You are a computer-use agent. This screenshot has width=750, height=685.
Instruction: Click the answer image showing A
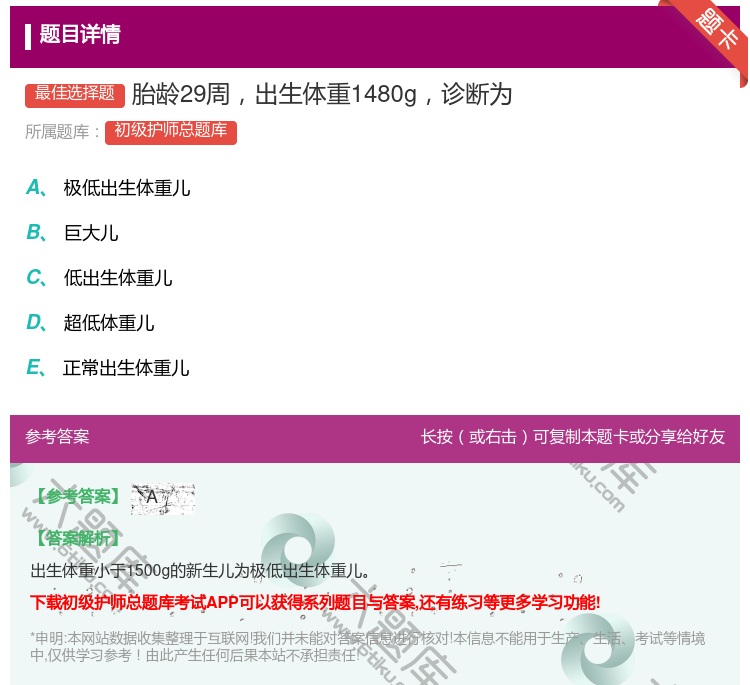[x=163, y=498]
